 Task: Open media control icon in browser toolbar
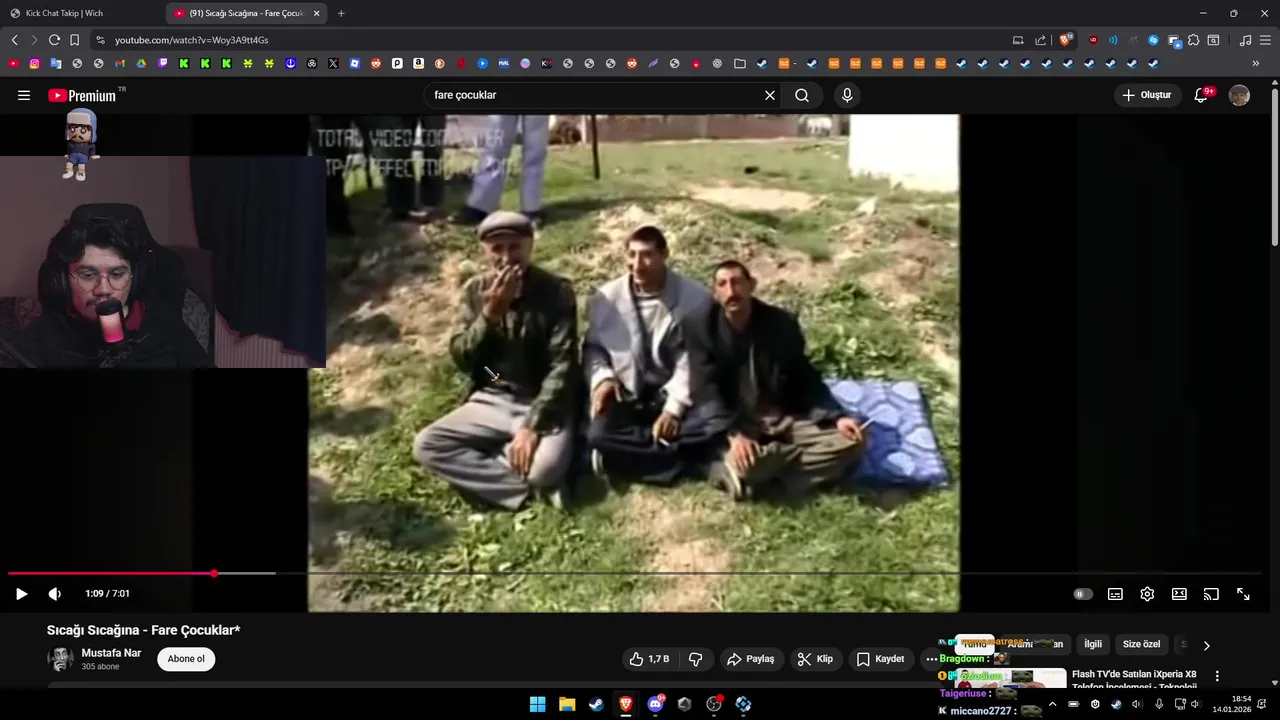pos(1245,40)
